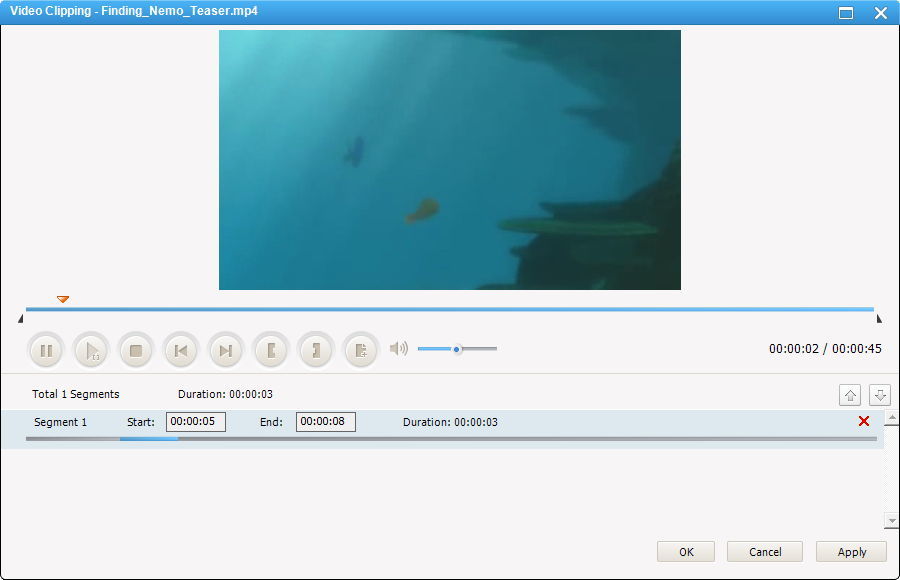Stop the video playback
The image size is (900, 580).
[x=136, y=350]
